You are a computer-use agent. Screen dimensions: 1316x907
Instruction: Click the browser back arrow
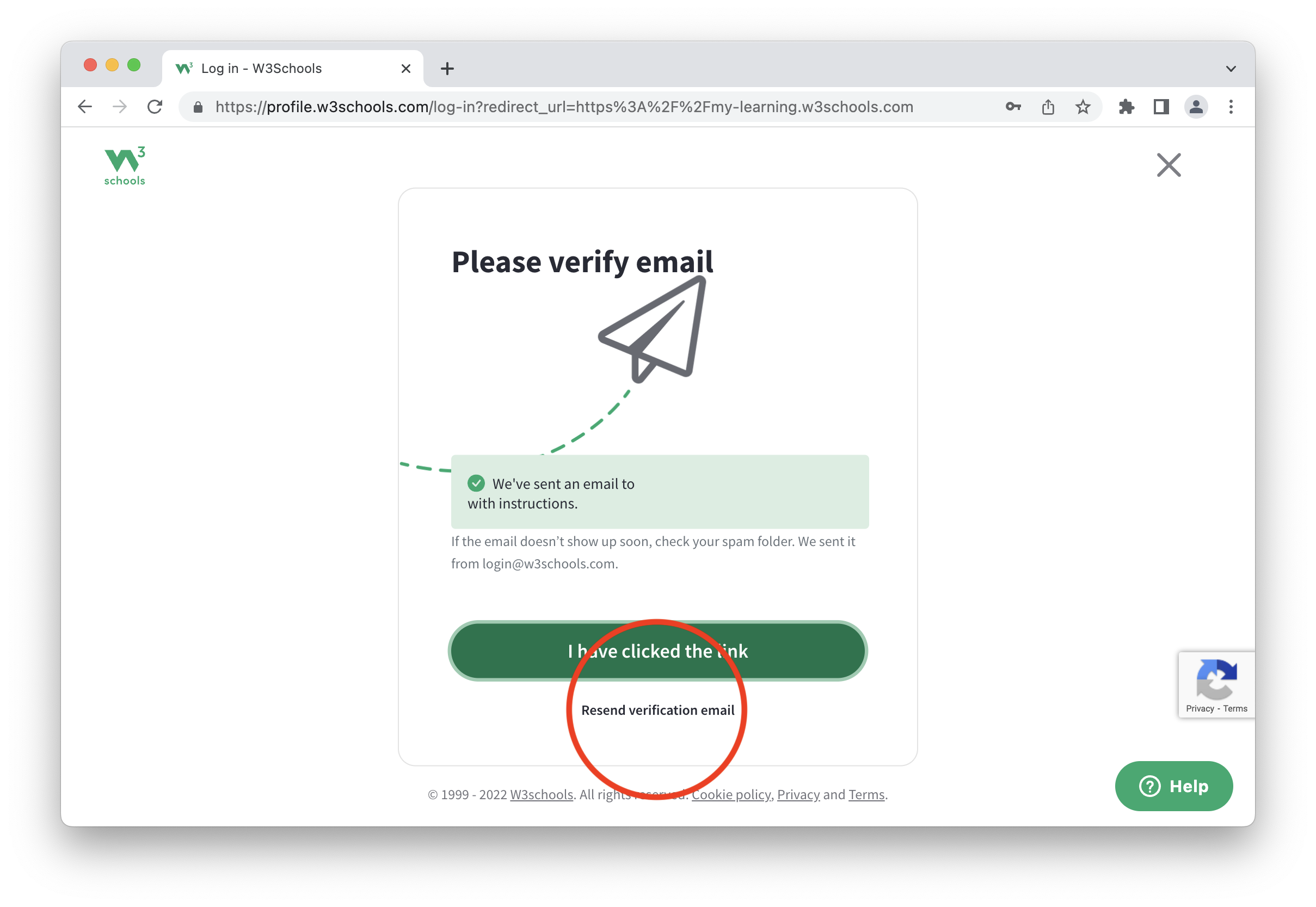click(84, 107)
